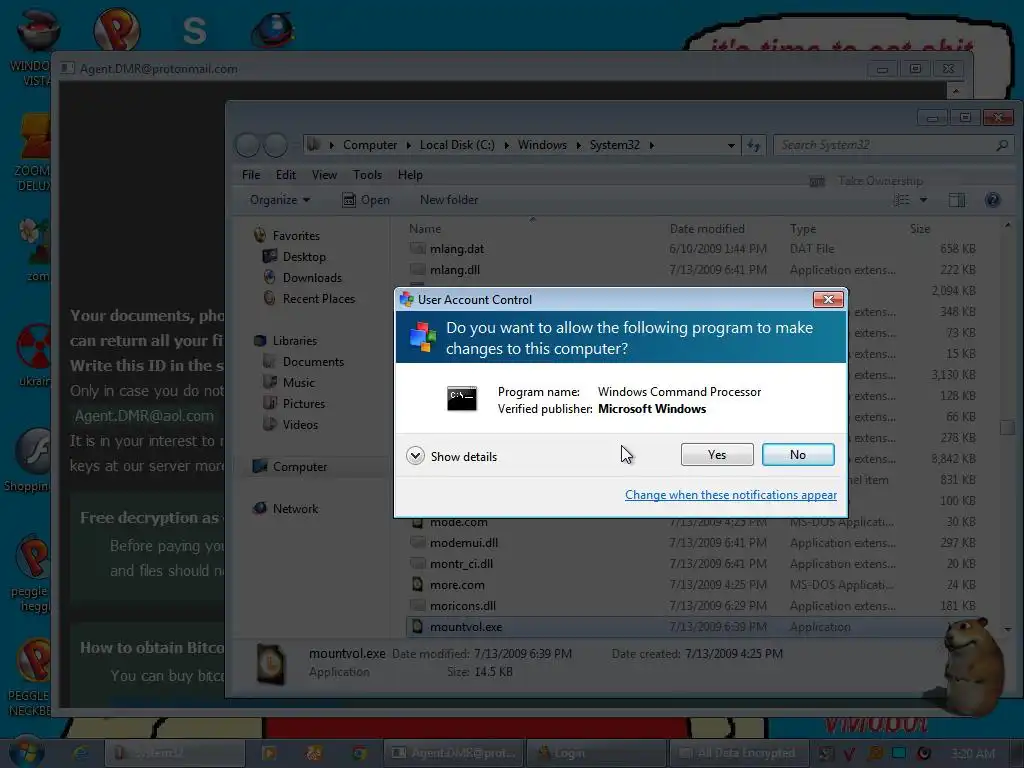Click Yes in User Account Control dialog

716,455
